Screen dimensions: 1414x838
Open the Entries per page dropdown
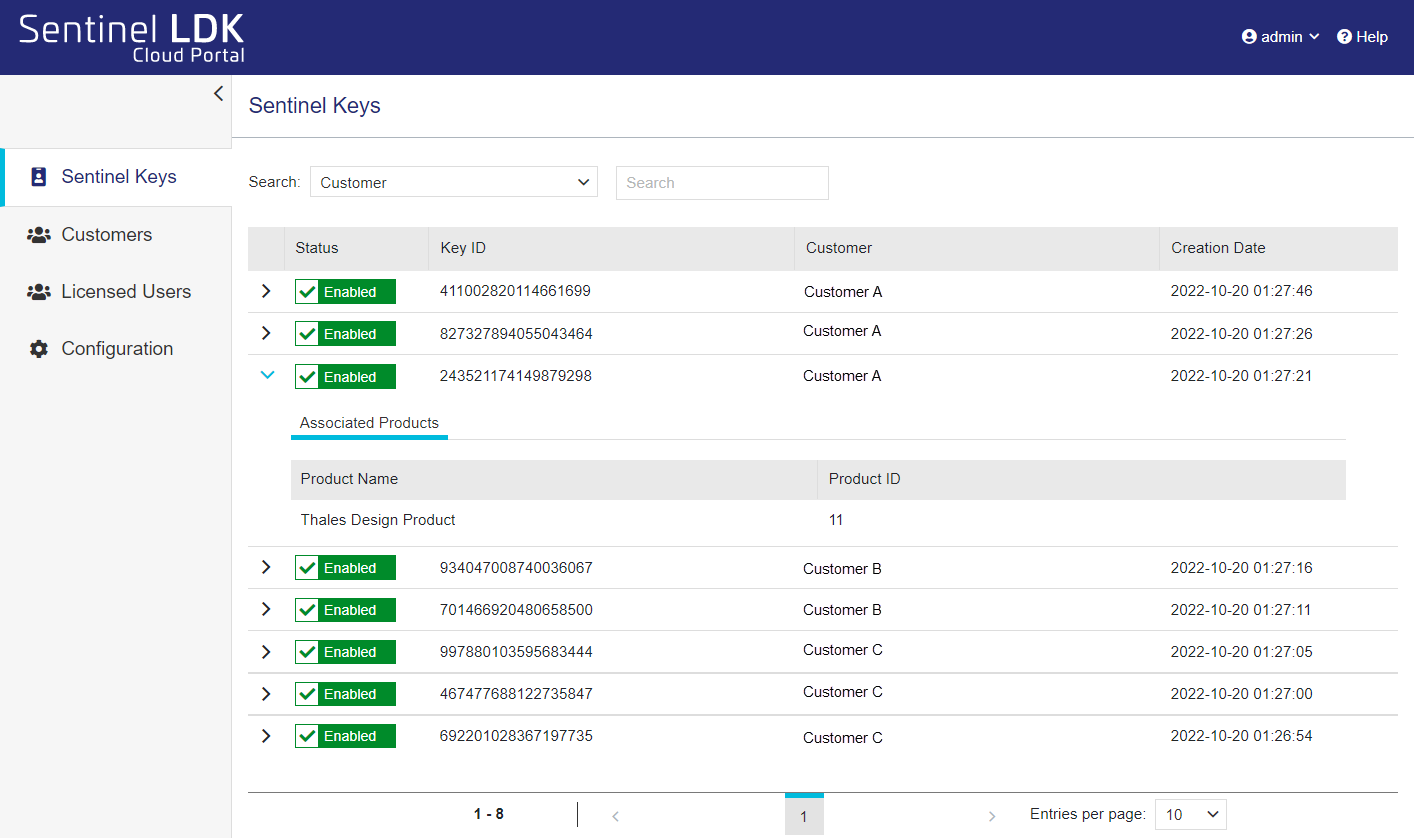coord(1190,815)
